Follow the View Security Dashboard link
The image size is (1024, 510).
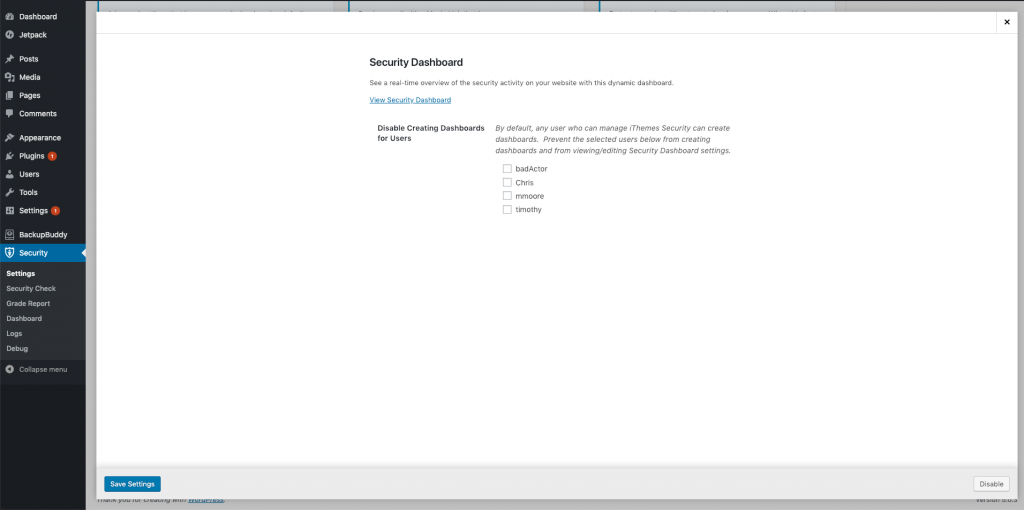coord(410,100)
